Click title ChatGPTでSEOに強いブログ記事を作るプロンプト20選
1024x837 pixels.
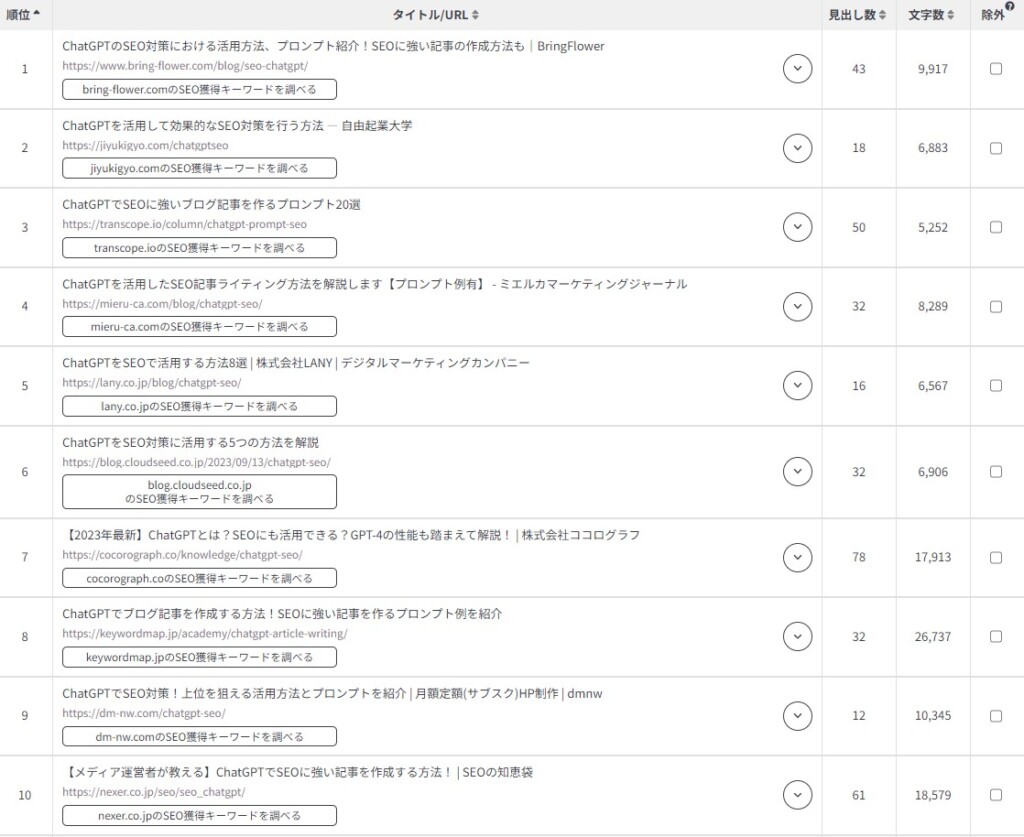click(x=211, y=204)
